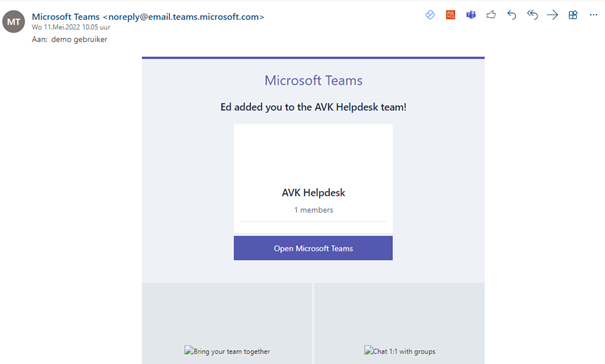
Task: Open more actions ellipsis menu
Action: point(593,15)
